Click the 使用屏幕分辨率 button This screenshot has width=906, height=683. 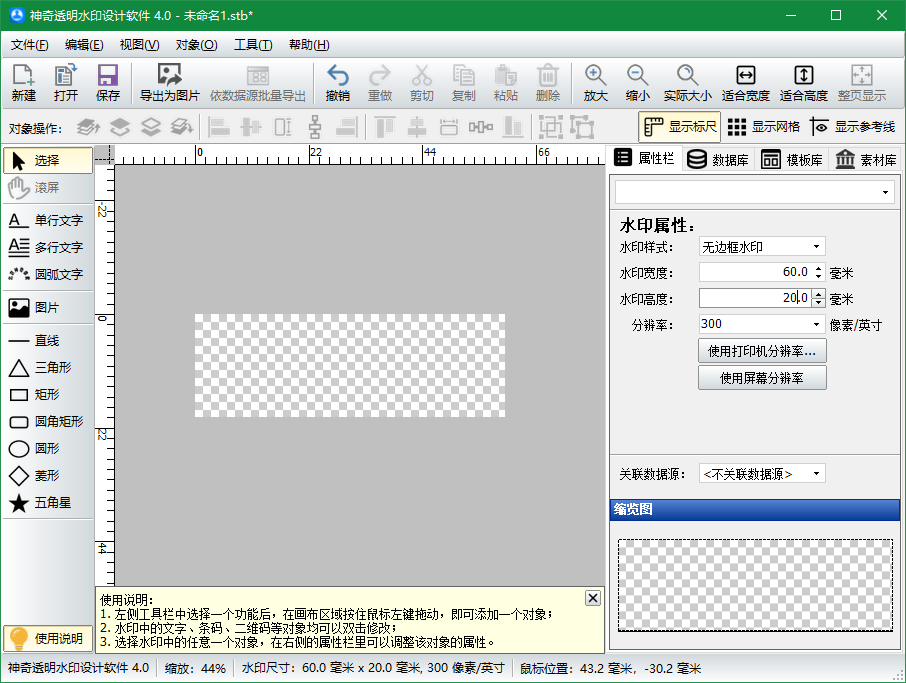coord(762,377)
